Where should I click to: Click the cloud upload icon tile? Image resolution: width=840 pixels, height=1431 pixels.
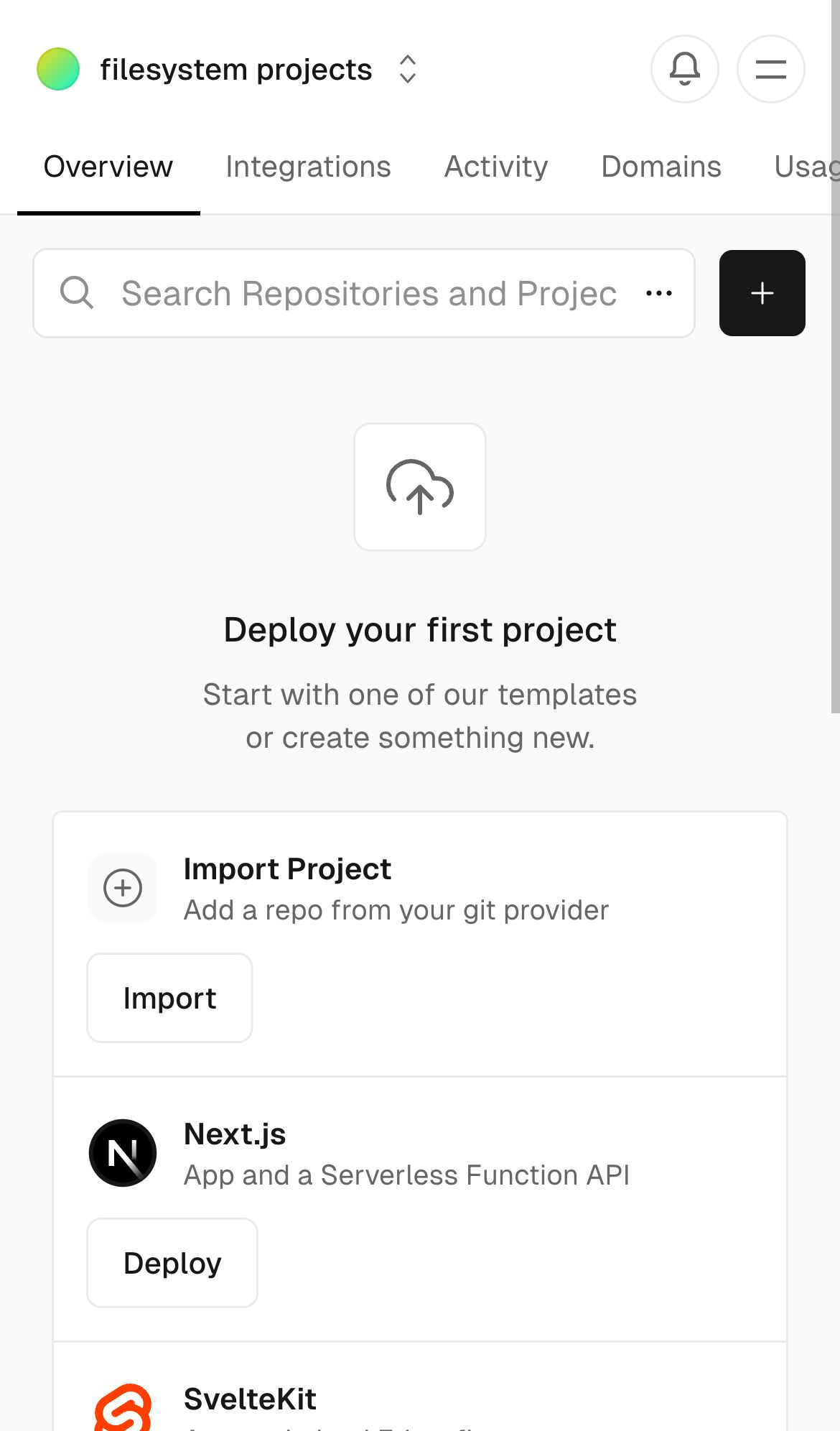pyautogui.click(x=420, y=487)
